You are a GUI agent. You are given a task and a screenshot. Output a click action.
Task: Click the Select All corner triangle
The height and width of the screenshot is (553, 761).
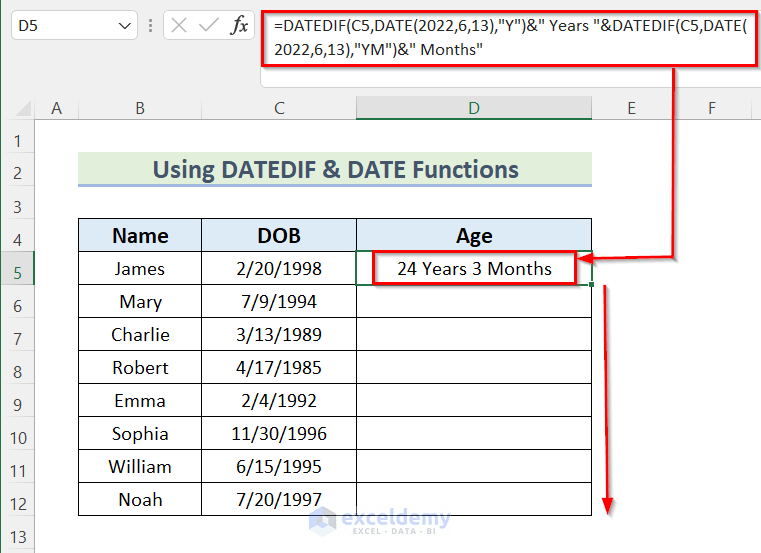pos(23,108)
